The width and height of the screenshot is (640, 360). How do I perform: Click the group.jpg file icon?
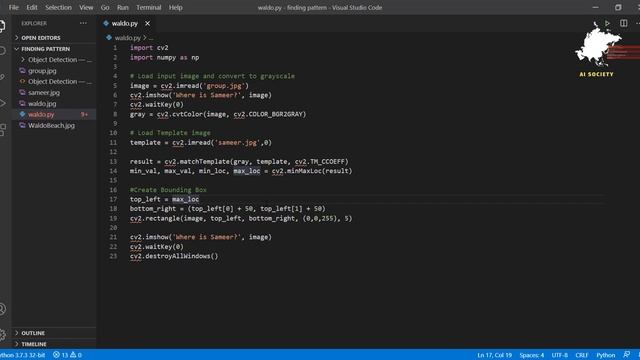(22, 71)
